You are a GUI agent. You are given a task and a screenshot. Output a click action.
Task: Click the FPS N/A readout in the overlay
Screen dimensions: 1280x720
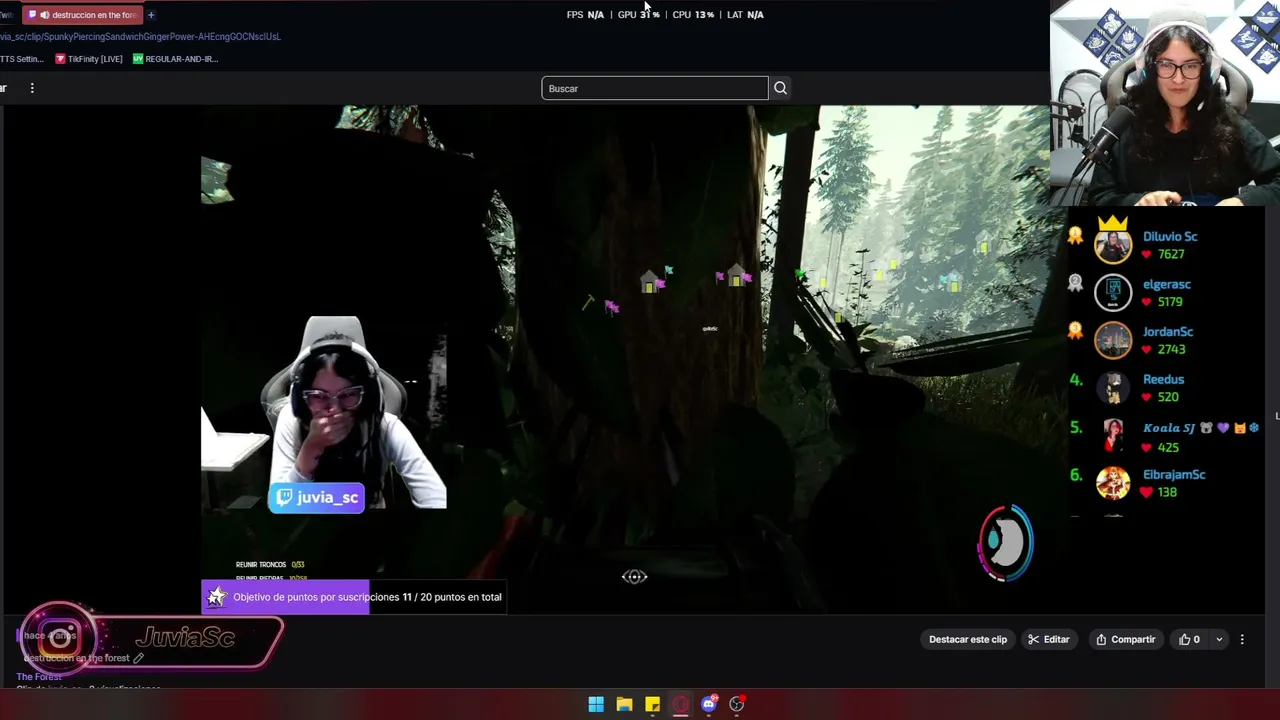(585, 15)
